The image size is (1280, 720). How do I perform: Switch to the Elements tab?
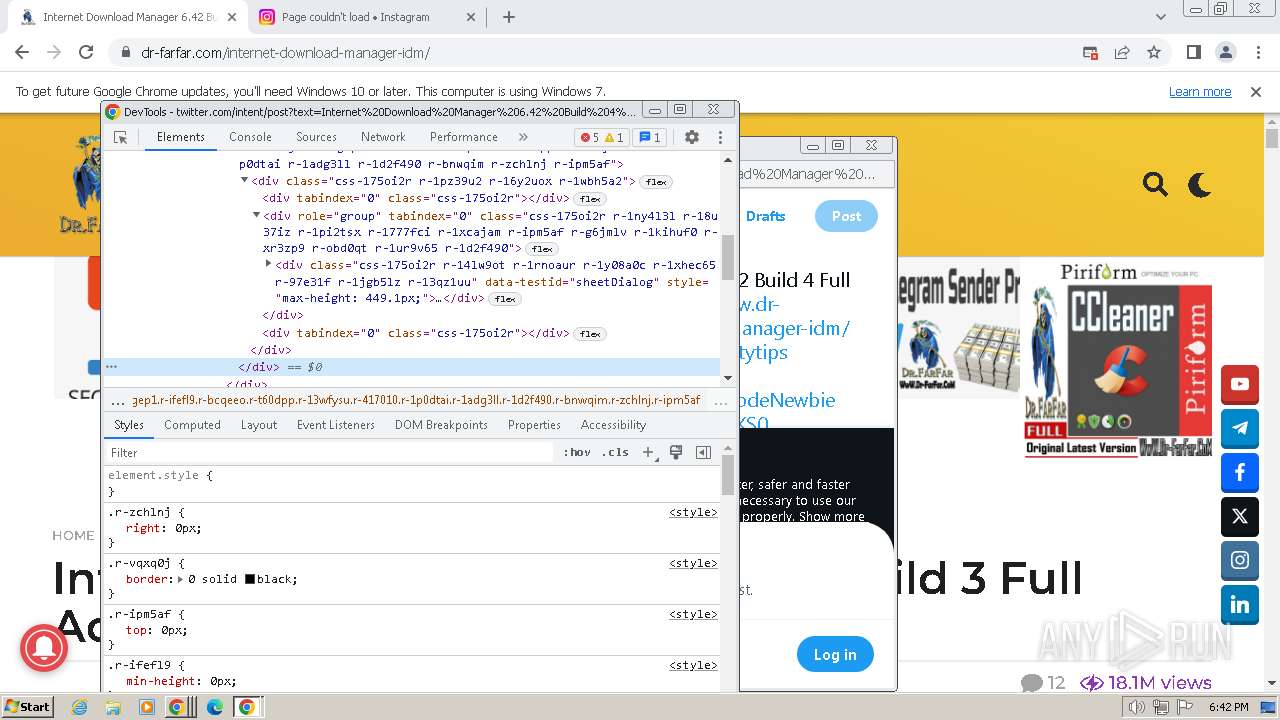(181, 137)
